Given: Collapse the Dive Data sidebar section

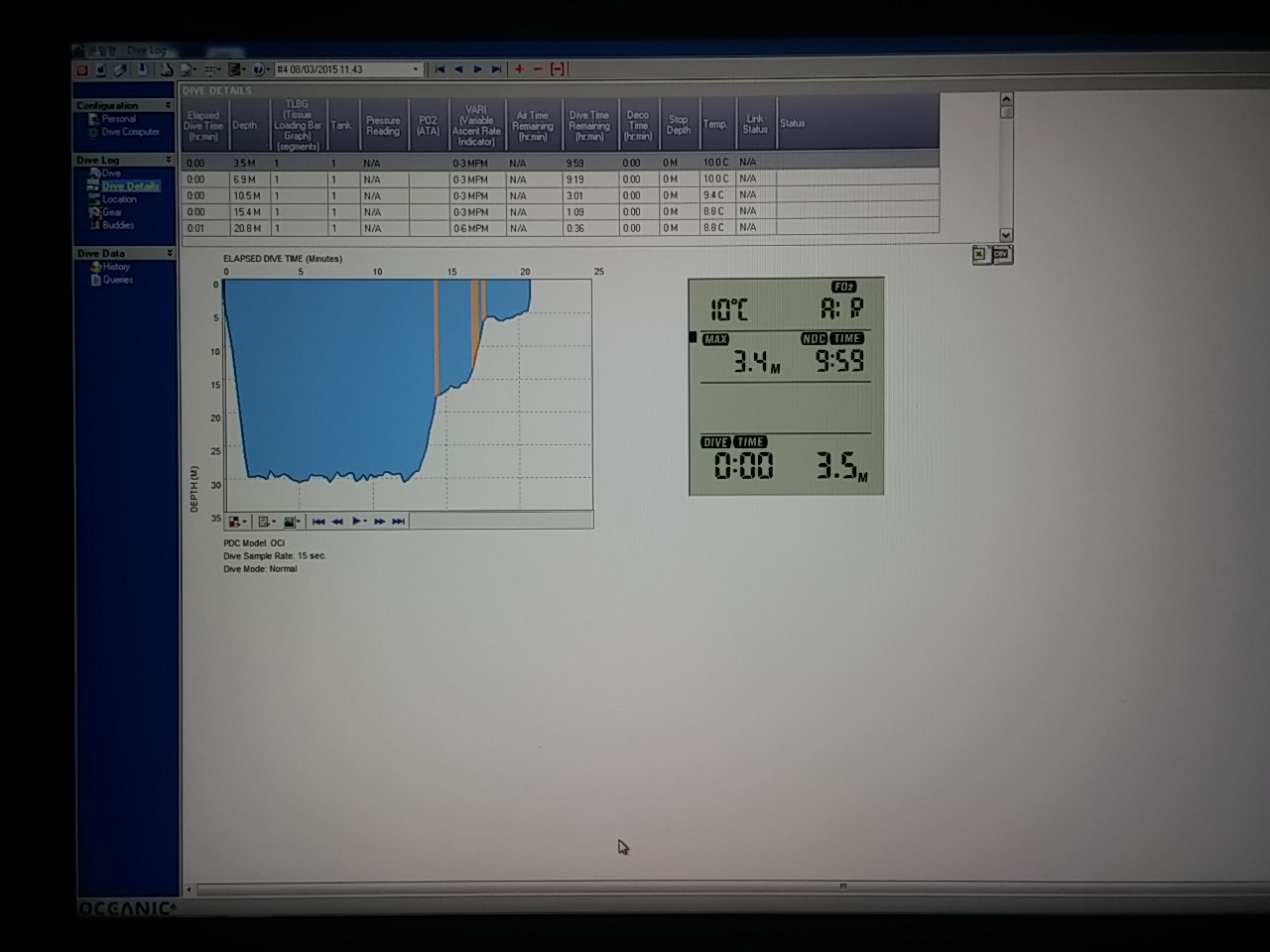Looking at the screenshot, I should [x=169, y=254].
